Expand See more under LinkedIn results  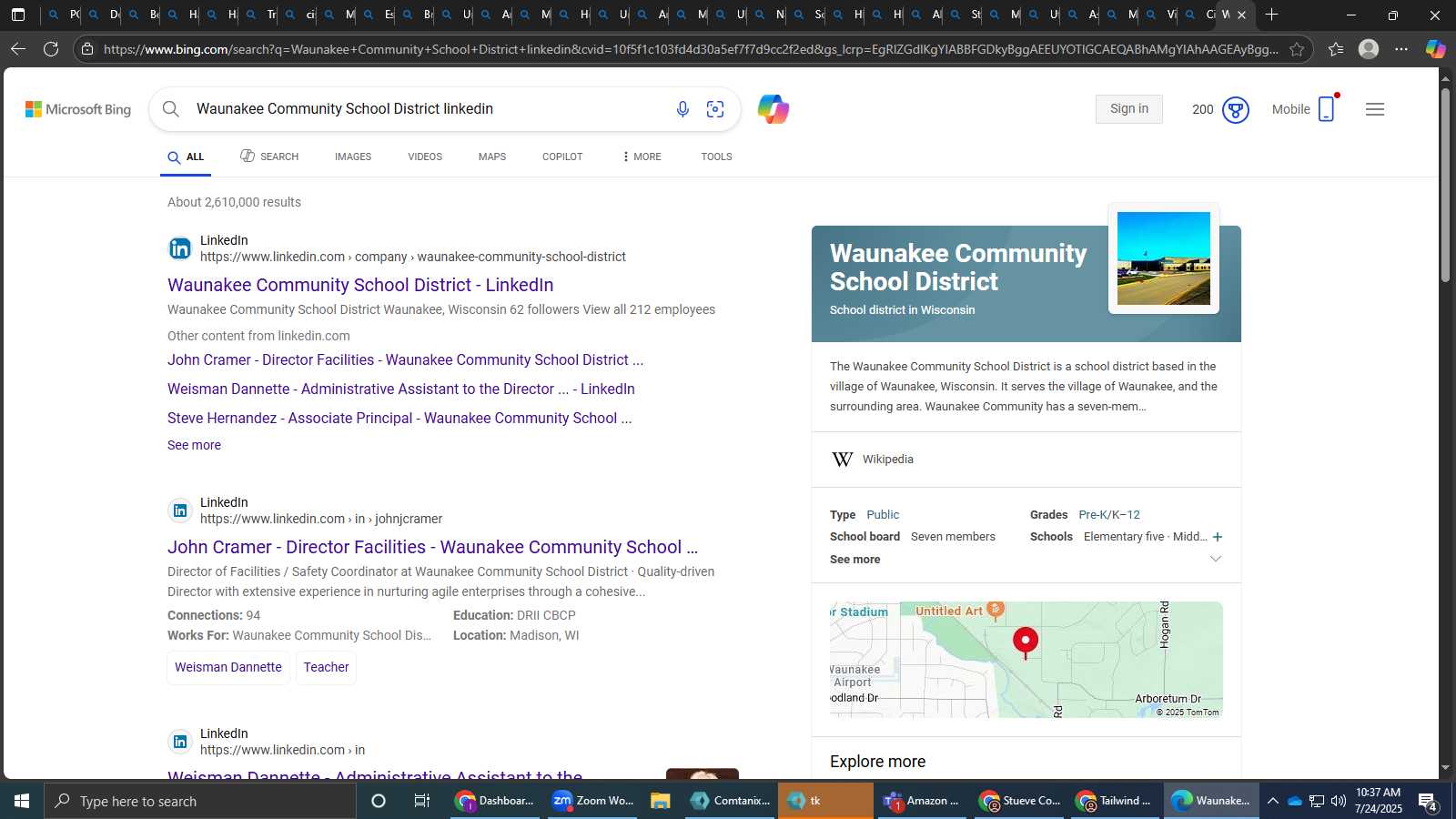coord(194,445)
